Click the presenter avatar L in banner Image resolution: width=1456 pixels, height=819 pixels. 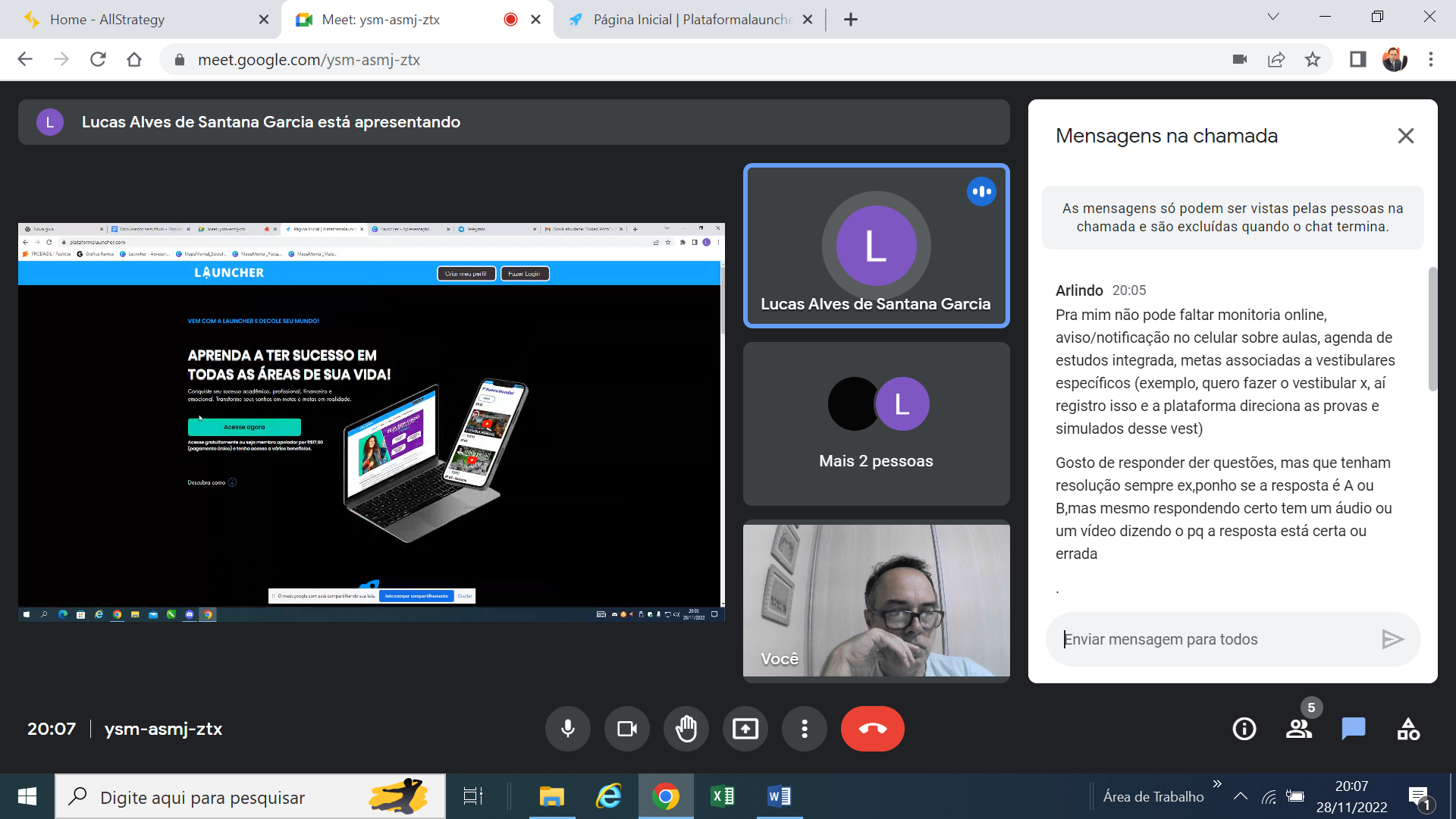pyautogui.click(x=50, y=122)
